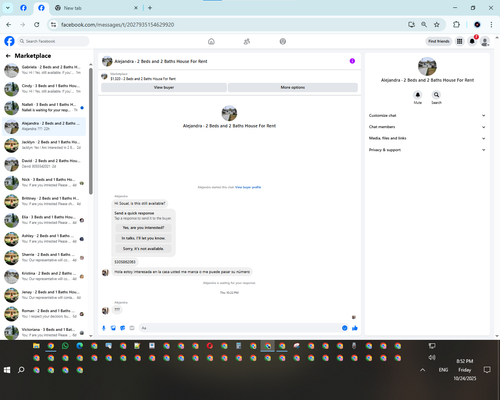Open Jacklyn's conversation in the list

click(44, 145)
